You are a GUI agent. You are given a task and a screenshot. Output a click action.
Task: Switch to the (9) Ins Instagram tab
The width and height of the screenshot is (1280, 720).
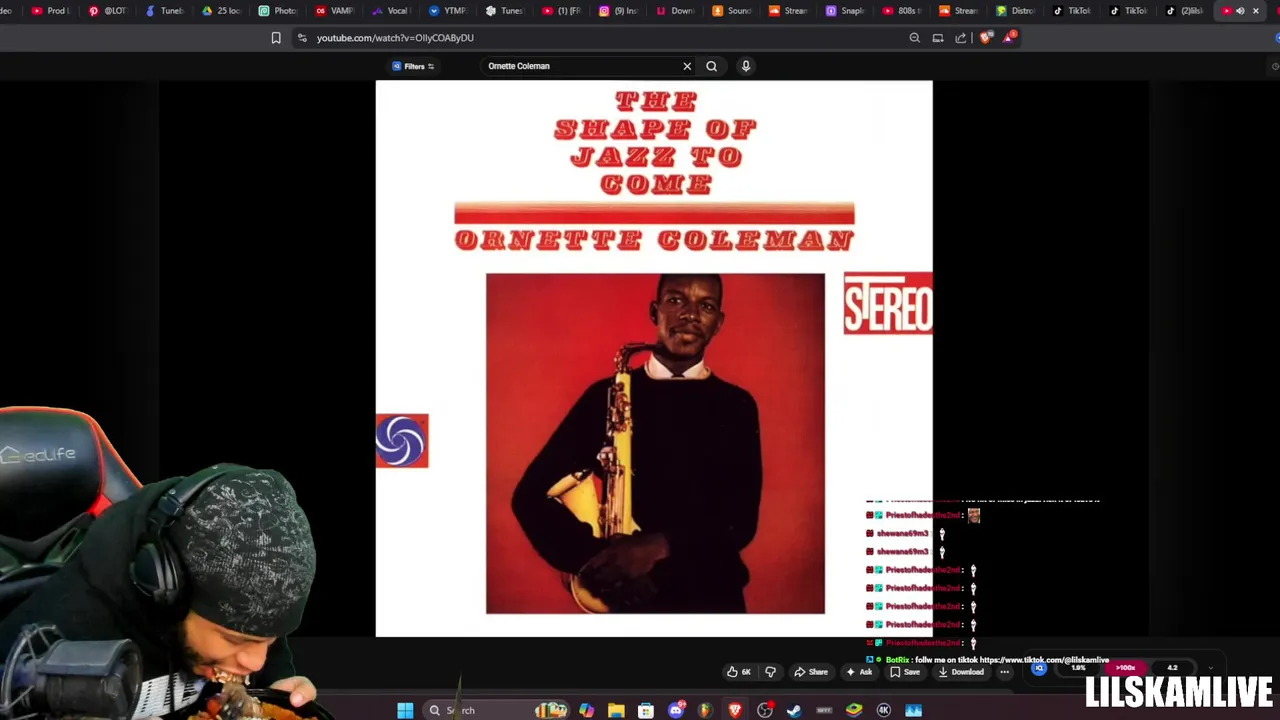click(x=619, y=11)
